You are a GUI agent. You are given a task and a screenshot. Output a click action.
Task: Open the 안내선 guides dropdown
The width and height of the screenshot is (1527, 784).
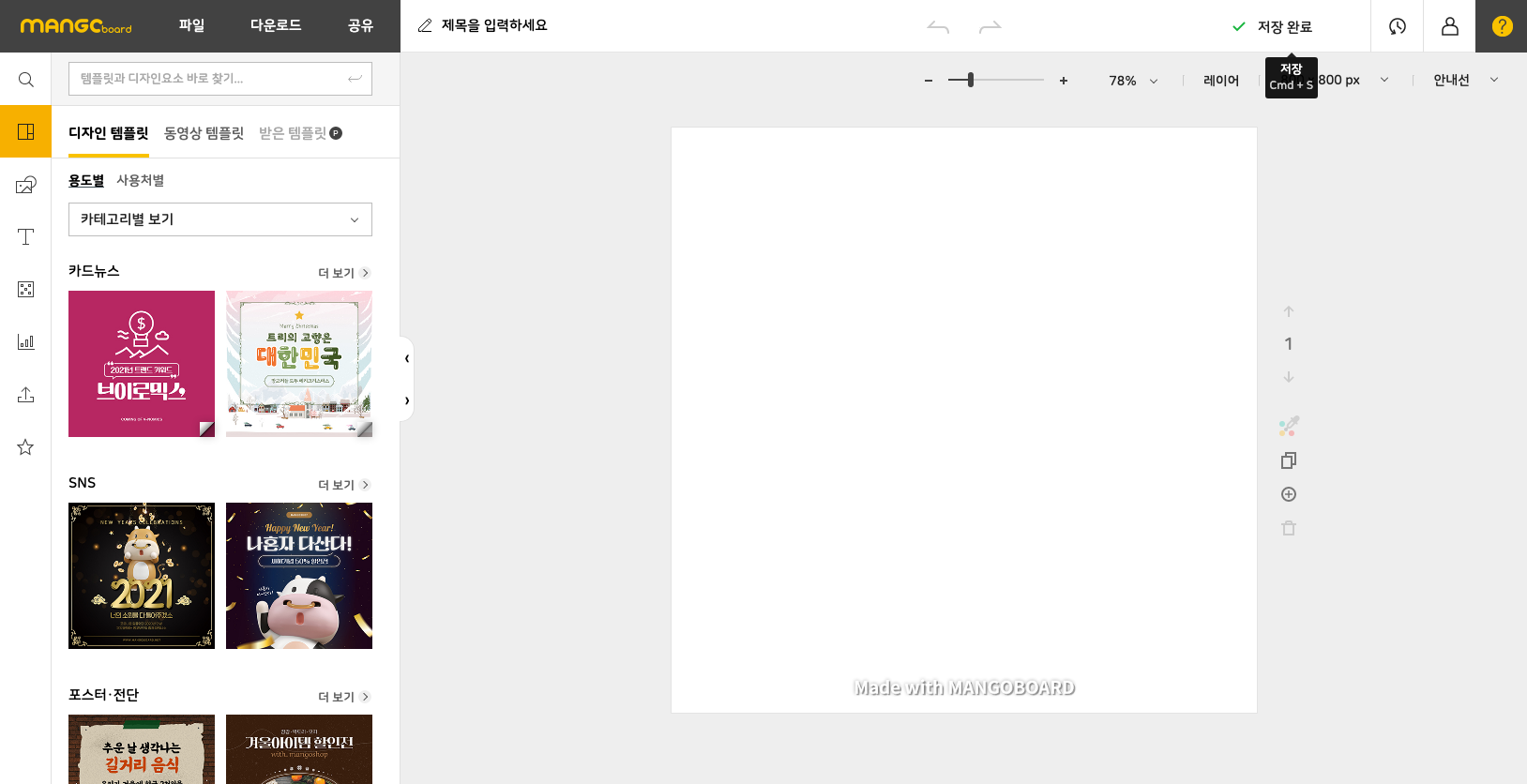point(1466,80)
